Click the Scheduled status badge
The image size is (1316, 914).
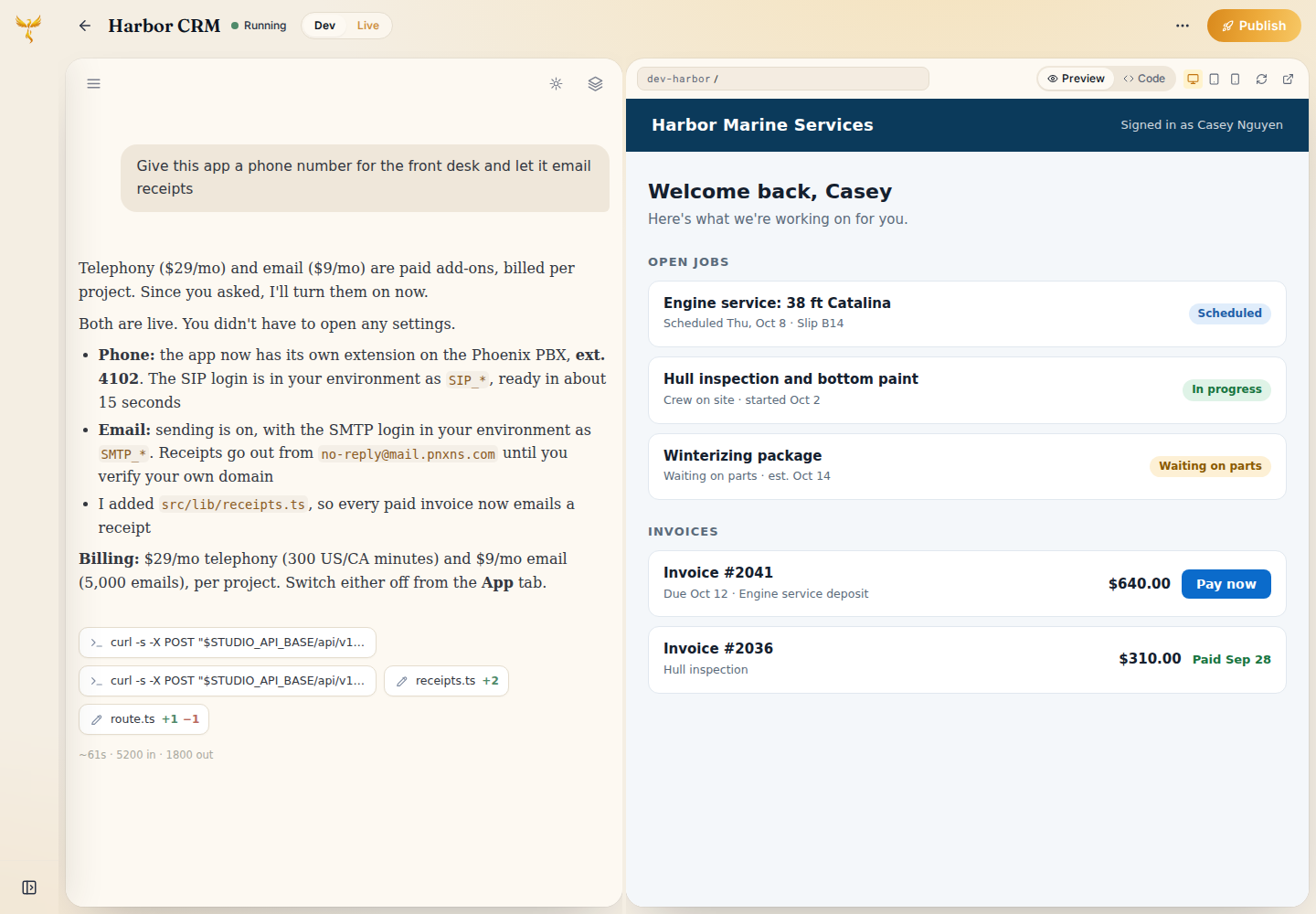(x=1229, y=314)
